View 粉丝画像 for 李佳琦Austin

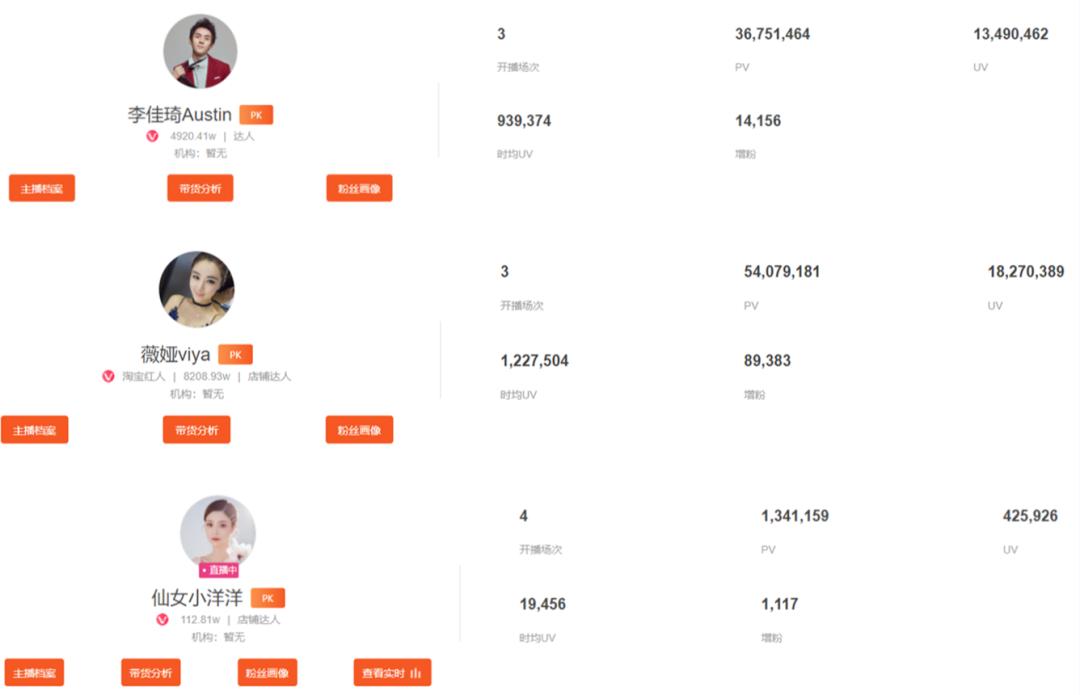pyautogui.click(x=359, y=188)
